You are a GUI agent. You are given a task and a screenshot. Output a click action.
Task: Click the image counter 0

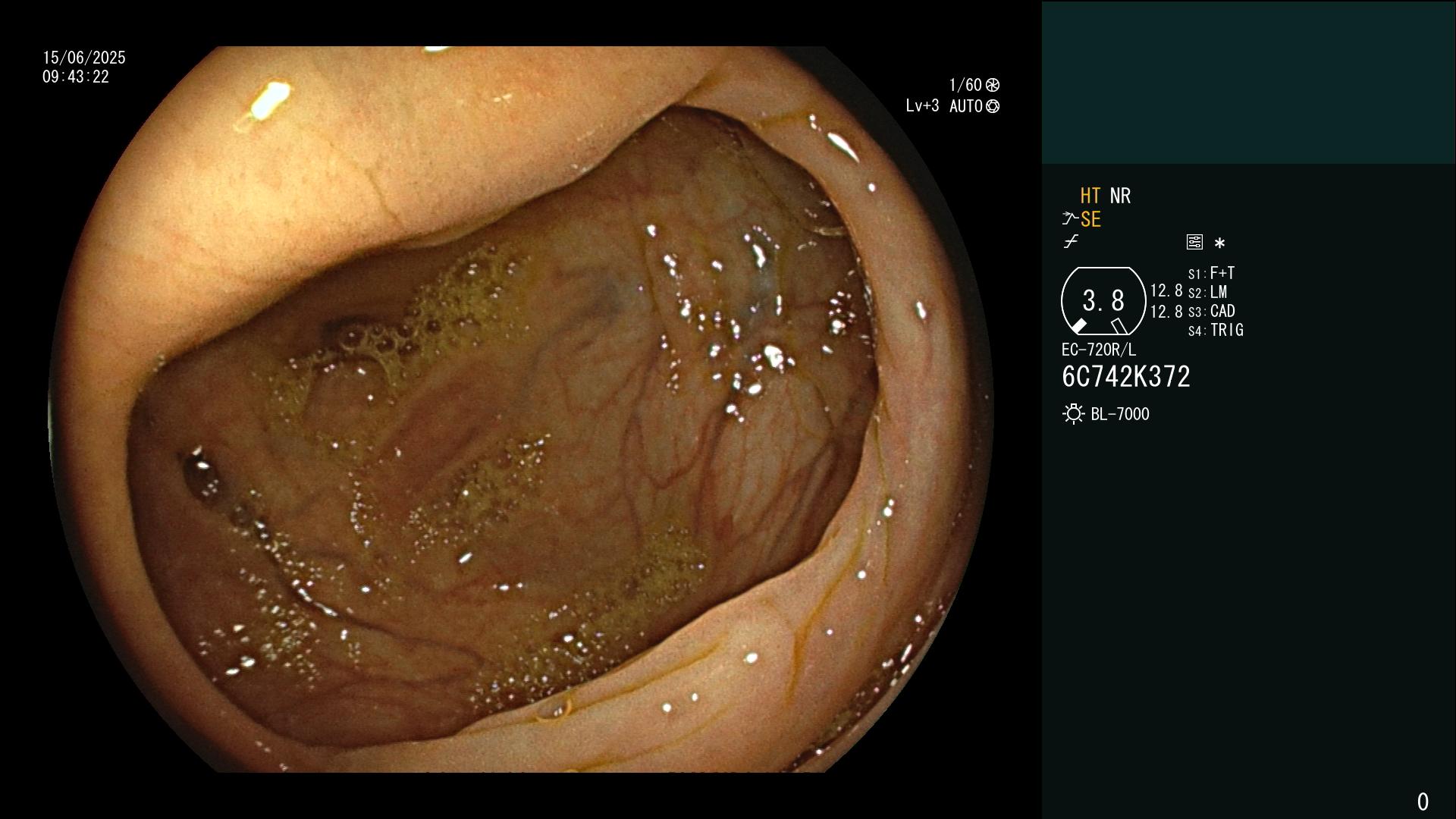[1423, 802]
